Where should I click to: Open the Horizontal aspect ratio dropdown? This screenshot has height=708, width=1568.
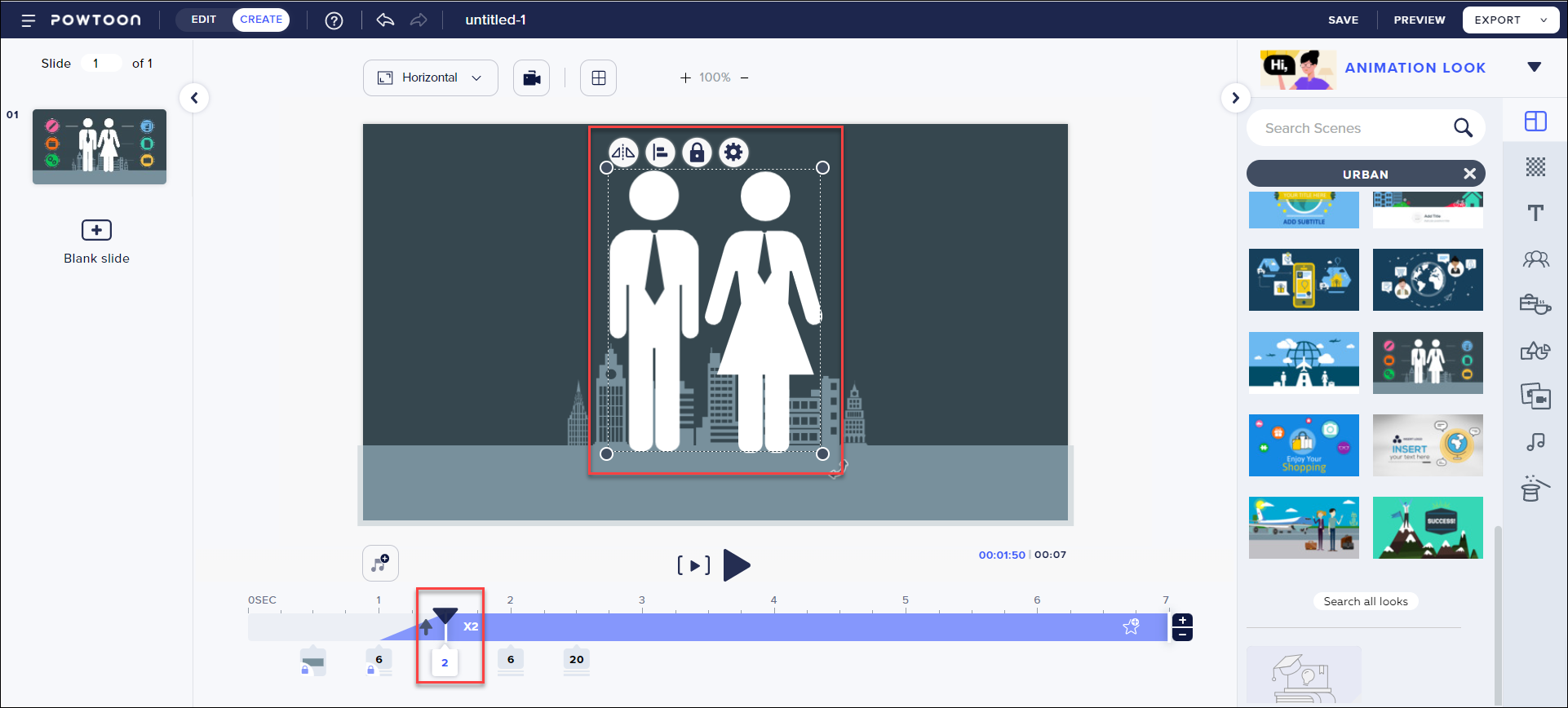coord(430,78)
